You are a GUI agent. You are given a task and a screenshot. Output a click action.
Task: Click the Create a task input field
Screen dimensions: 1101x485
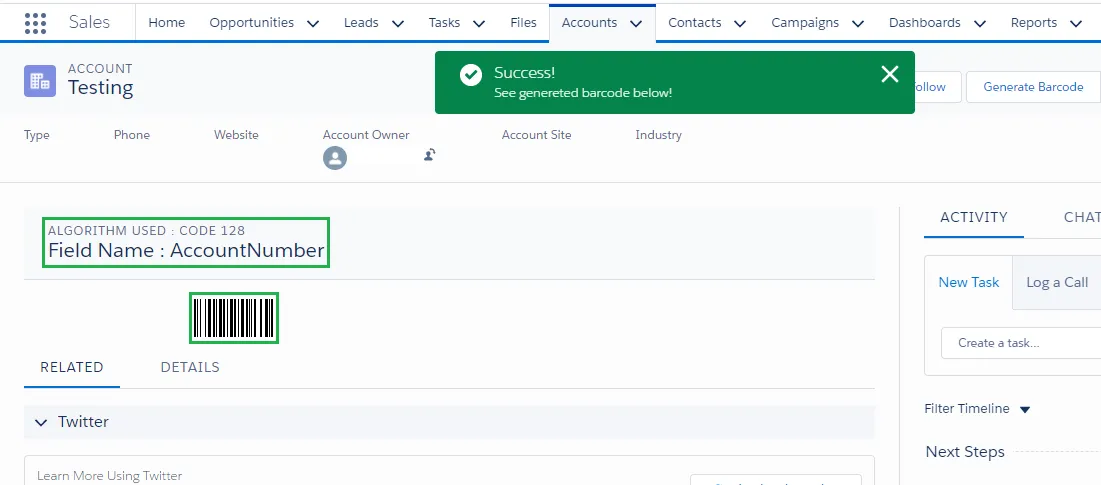(x=1021, y=343)
